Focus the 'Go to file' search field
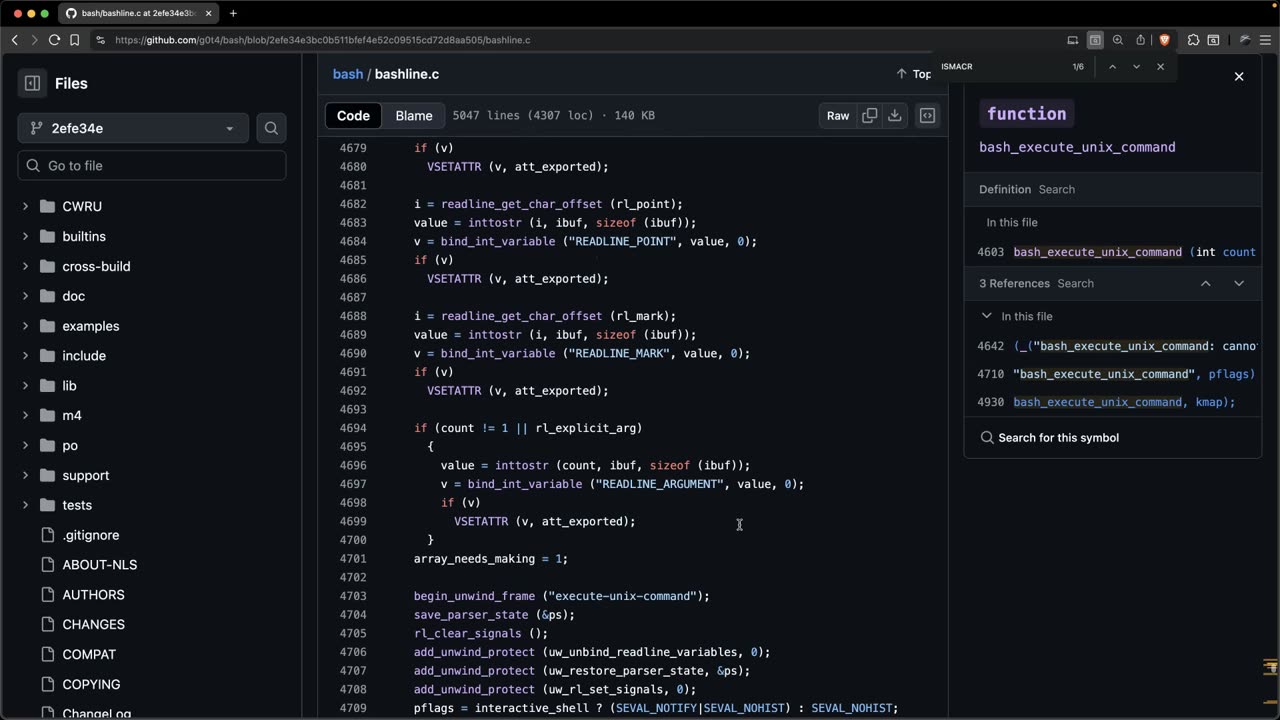The width and height of the screenshot is (1280, 720). 152,166
